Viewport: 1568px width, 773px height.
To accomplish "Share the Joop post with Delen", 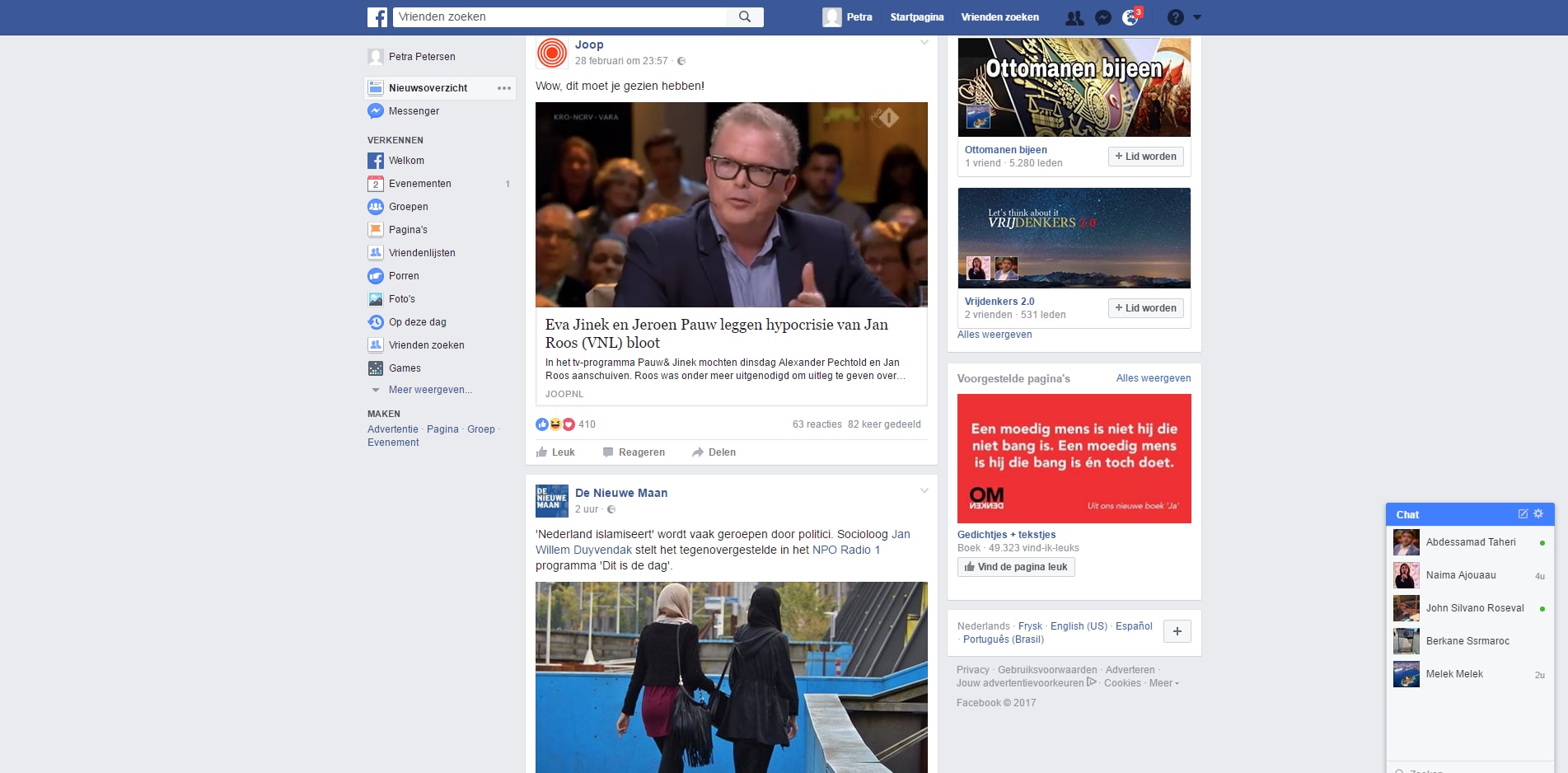I will click(x=714, y=452).
